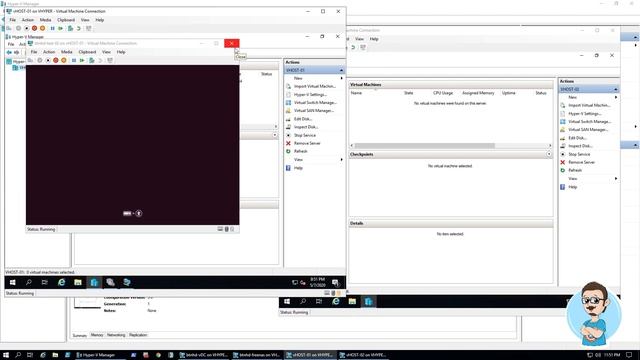Click Remove Server in the vHOST-01 Actions pane
640x360 pixels.
click(307, 143)
